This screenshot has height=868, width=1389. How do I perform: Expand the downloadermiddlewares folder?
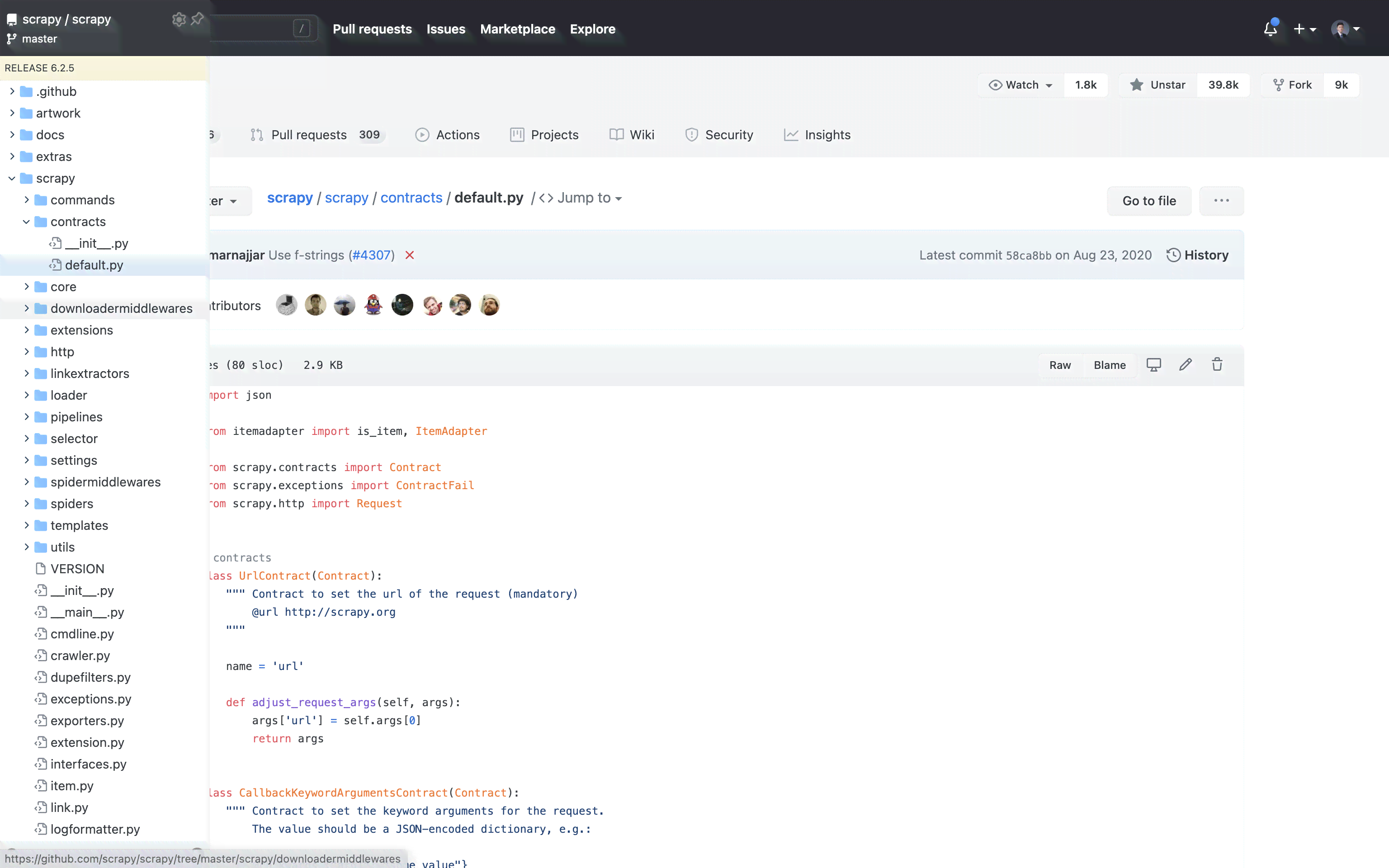26,308
